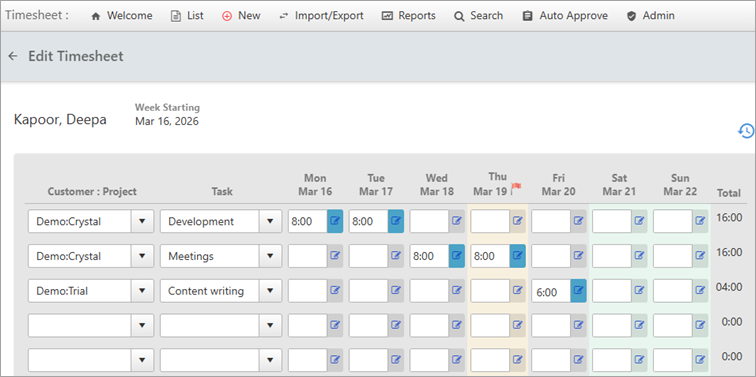Open note icon for Content writing Sunday cell
The width and height of the screenshot is (756, 377).
(x=700, y=291)
